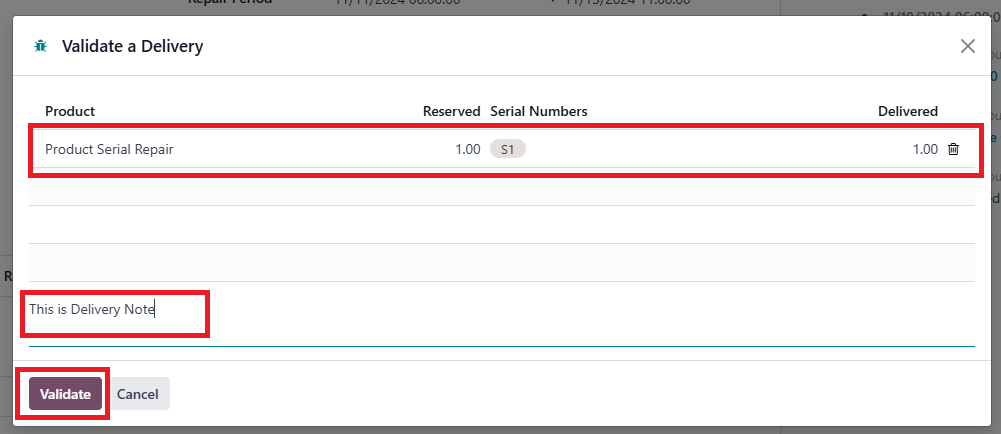Click the Reserved column header
This screenshot has width=1001, height=434.
[451, 111]
